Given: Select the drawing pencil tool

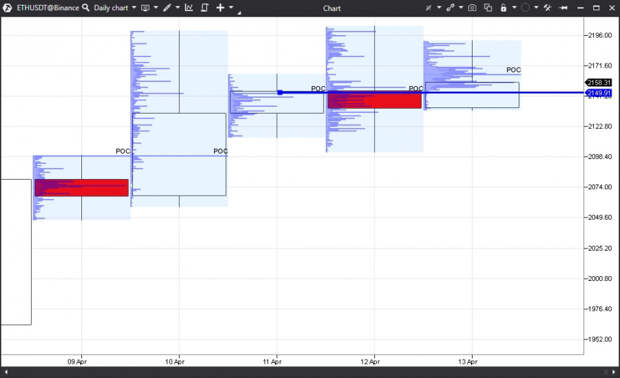Looking at the screenshot, I should (167, 8).
